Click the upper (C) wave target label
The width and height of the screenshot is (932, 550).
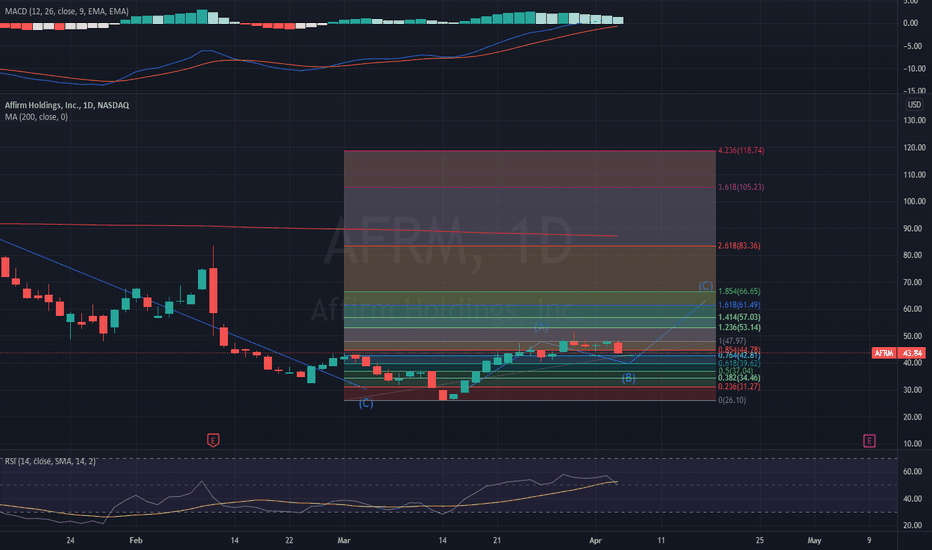tap(706, 286)
